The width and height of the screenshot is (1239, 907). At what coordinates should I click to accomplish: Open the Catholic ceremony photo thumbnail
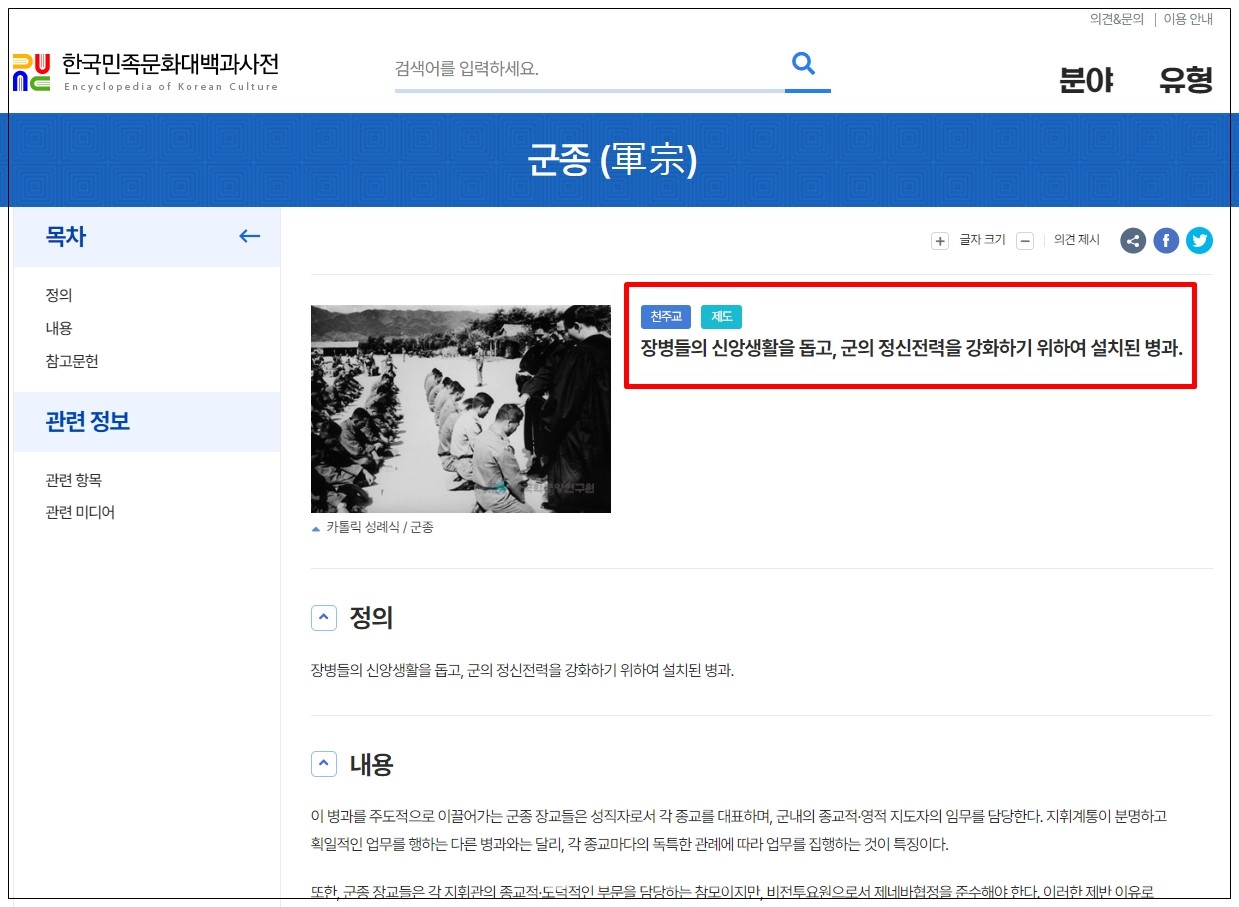(x=460, y=409)
